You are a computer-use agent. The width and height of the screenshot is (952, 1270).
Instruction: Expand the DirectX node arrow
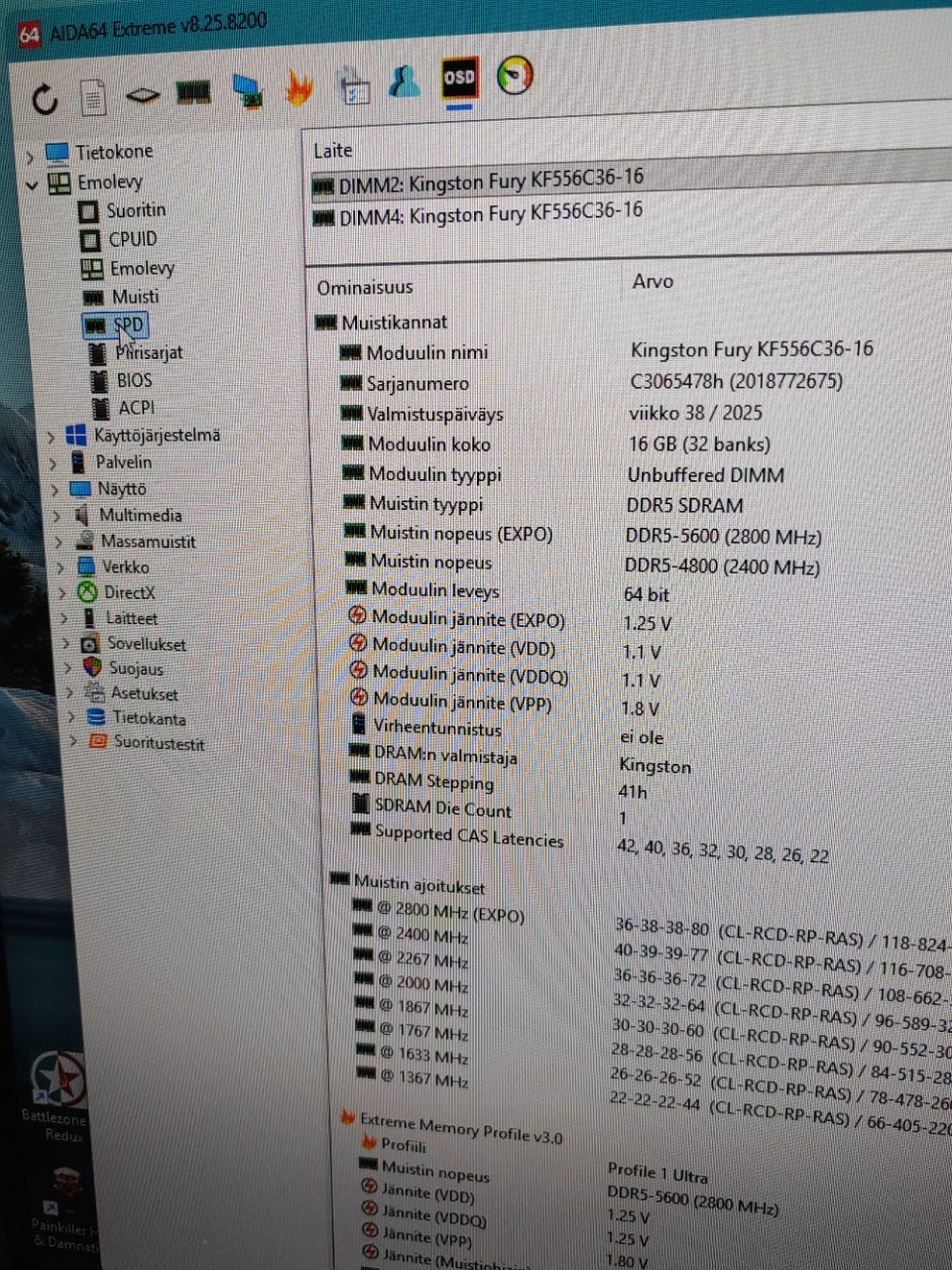tap(63, 593)
